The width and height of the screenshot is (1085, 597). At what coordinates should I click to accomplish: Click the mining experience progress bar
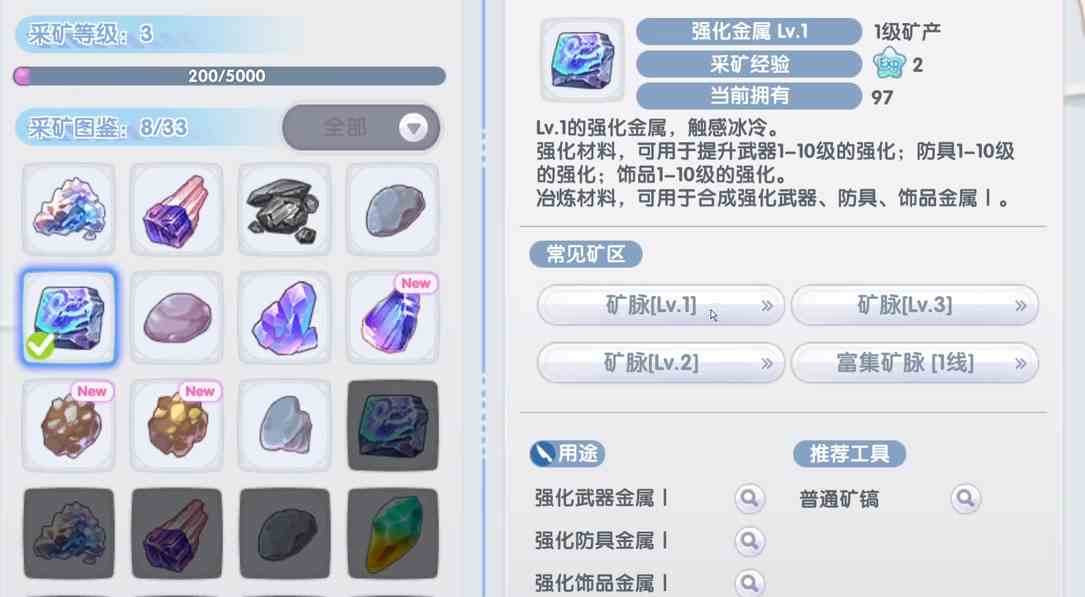coord(229,75)
